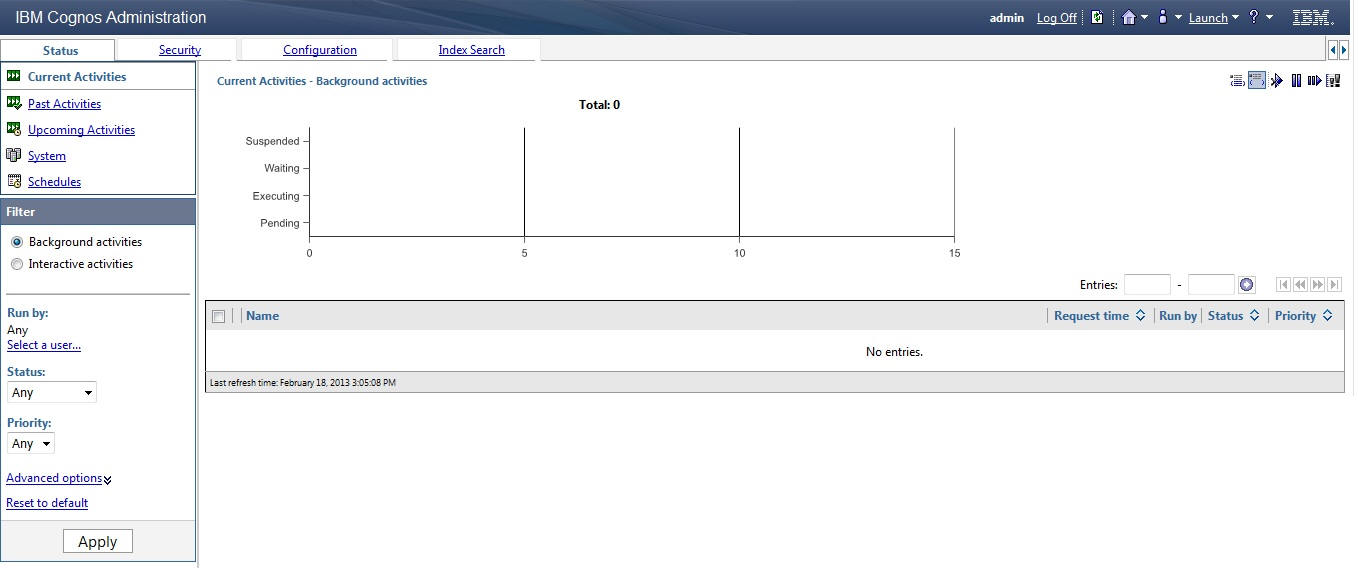Click the go arrow button beside Entries fields
The image size is (1358, 568).
pyautogui.click(x=1246, y=285)
